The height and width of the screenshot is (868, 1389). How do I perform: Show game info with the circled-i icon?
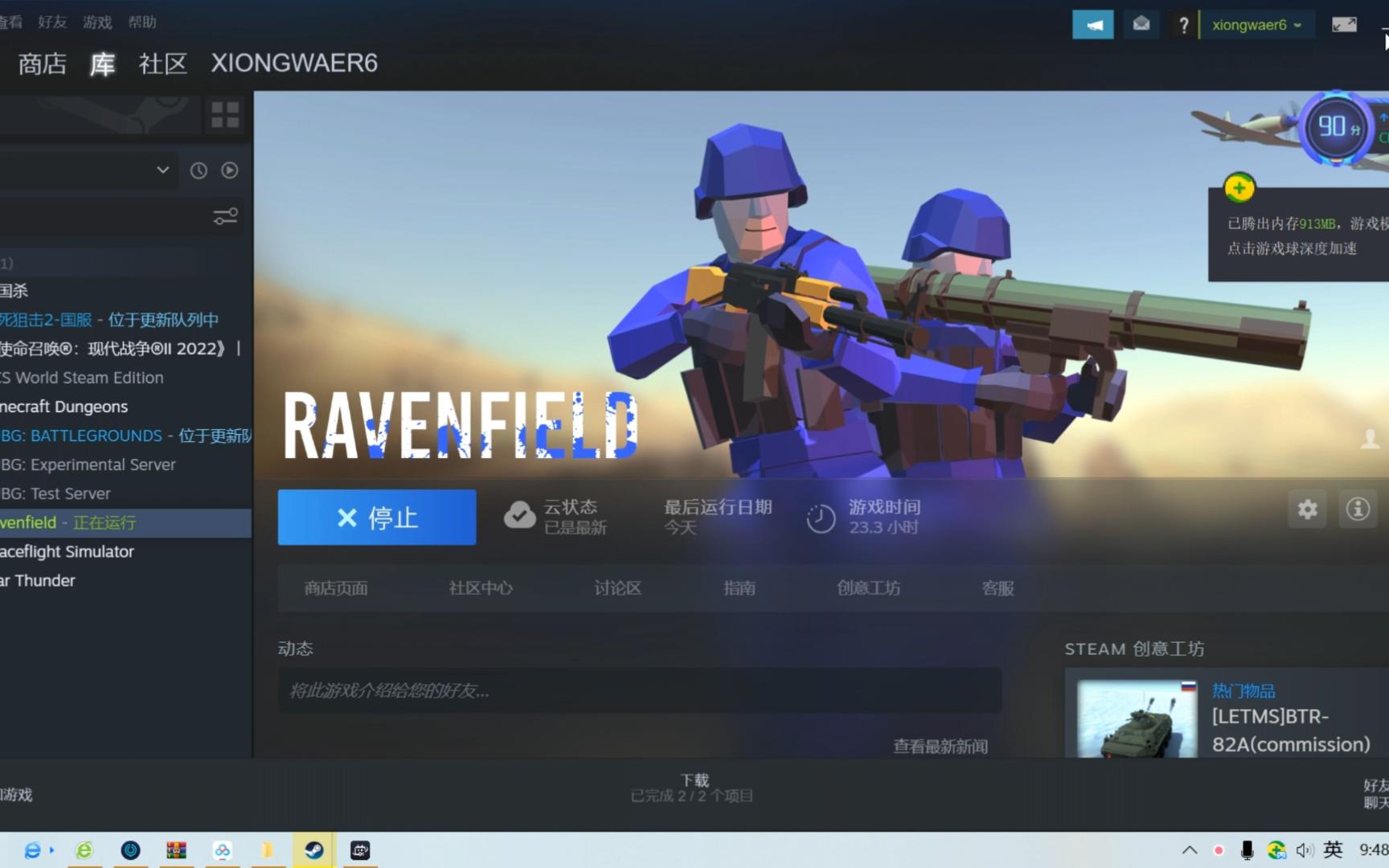coord(1358,510)
